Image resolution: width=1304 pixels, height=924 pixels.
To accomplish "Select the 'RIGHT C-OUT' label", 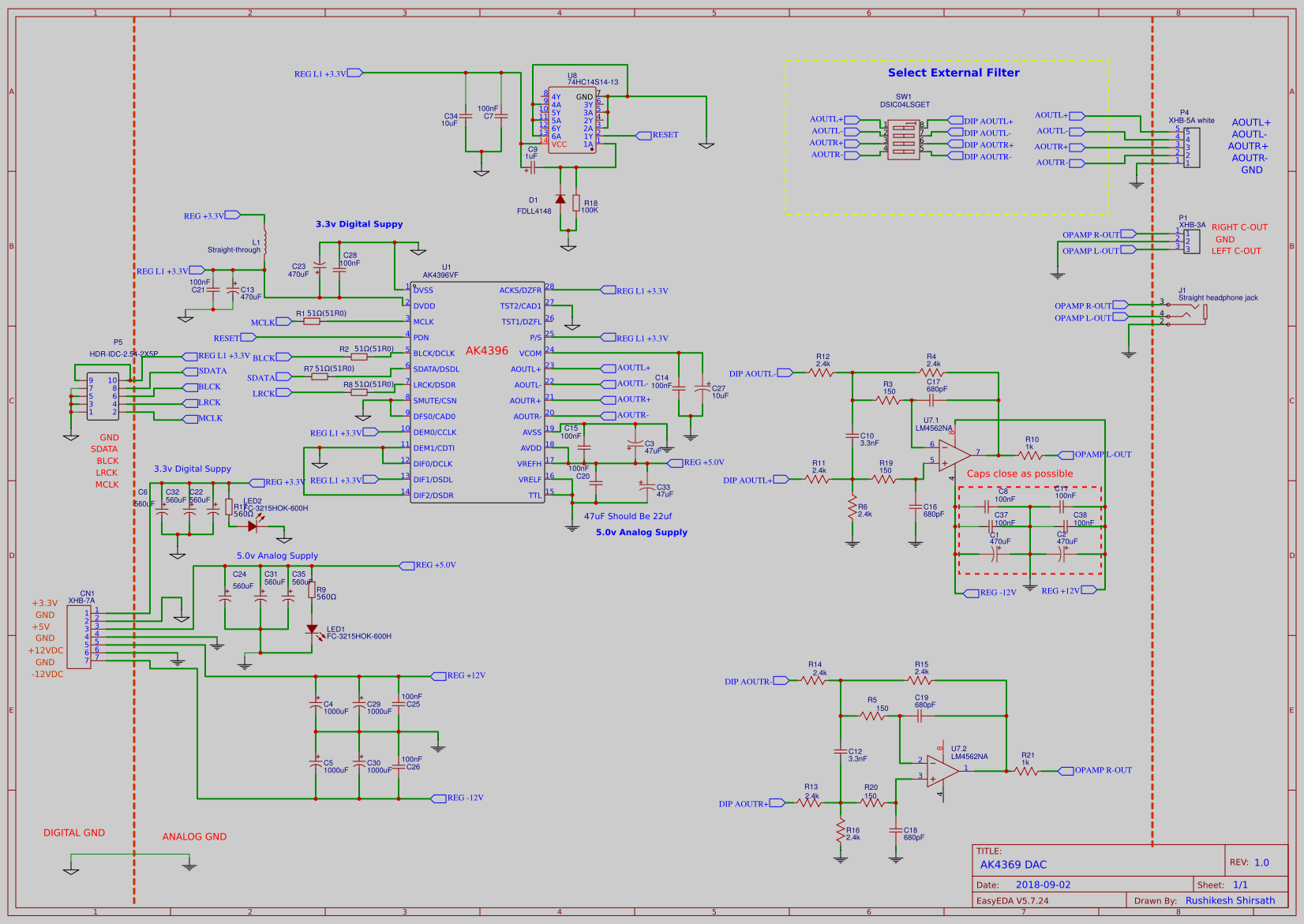I will click(x=1239, y=227).
